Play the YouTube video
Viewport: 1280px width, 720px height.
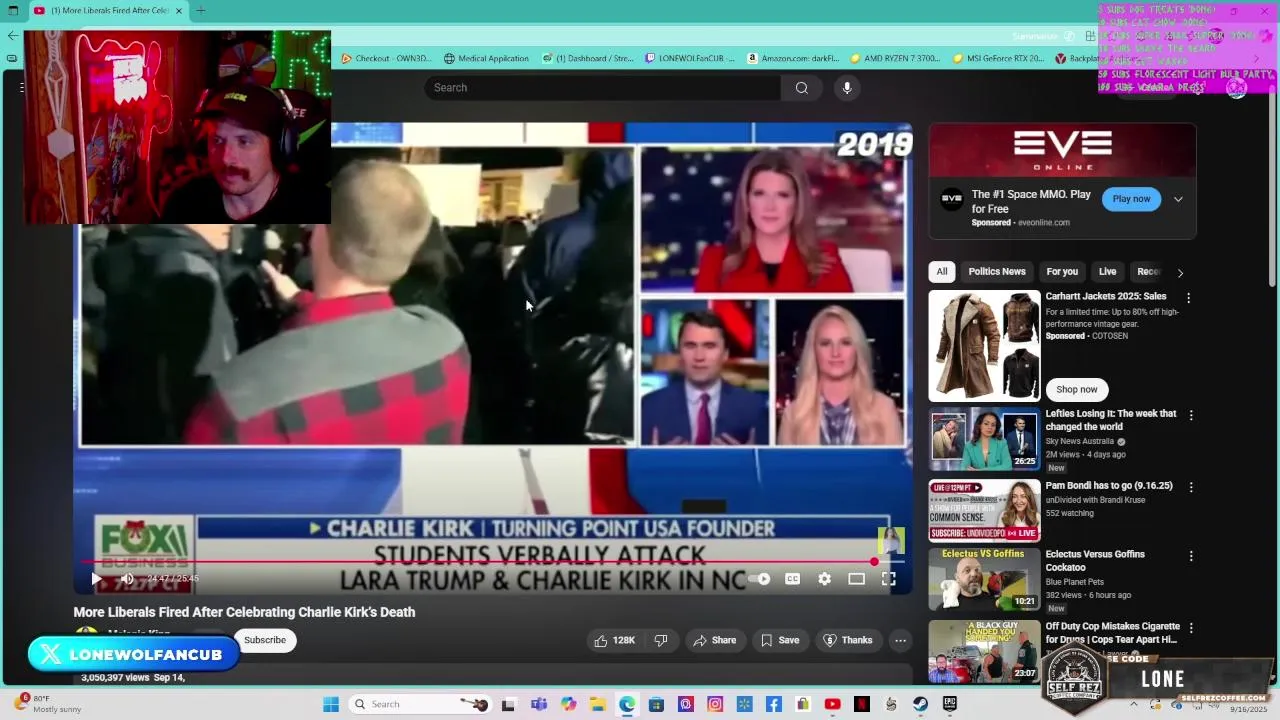(x=96, y=578)
